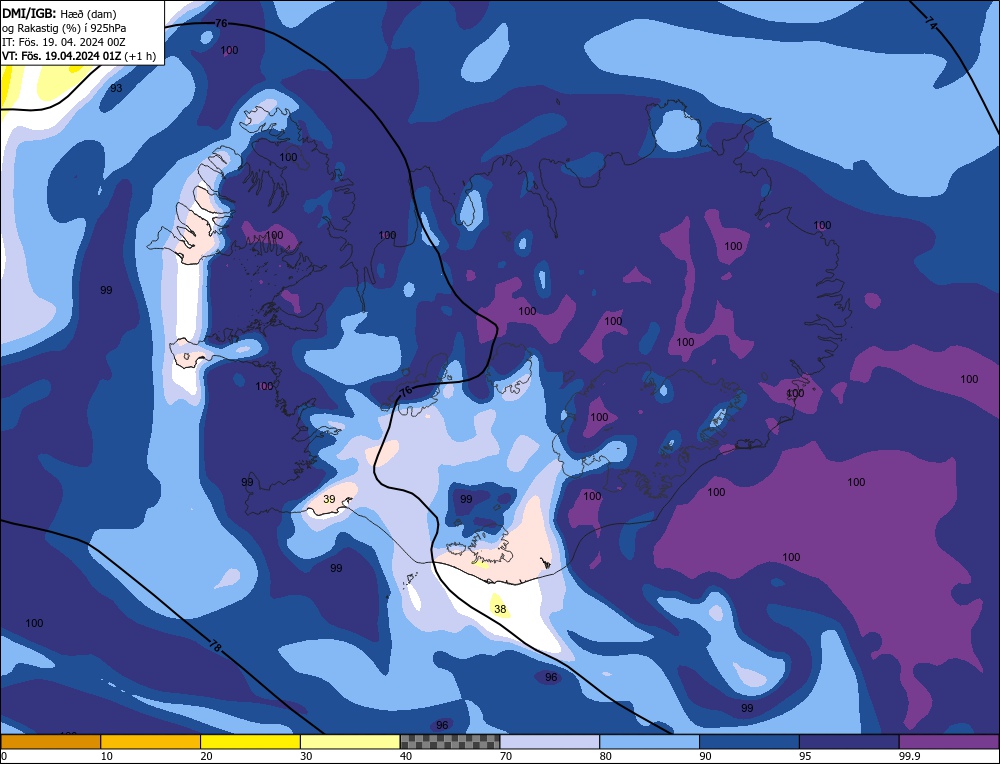Click the dark orange 0–10 legend swatch
Viewport: 1000px width, 764px height.
pos(50,741)
